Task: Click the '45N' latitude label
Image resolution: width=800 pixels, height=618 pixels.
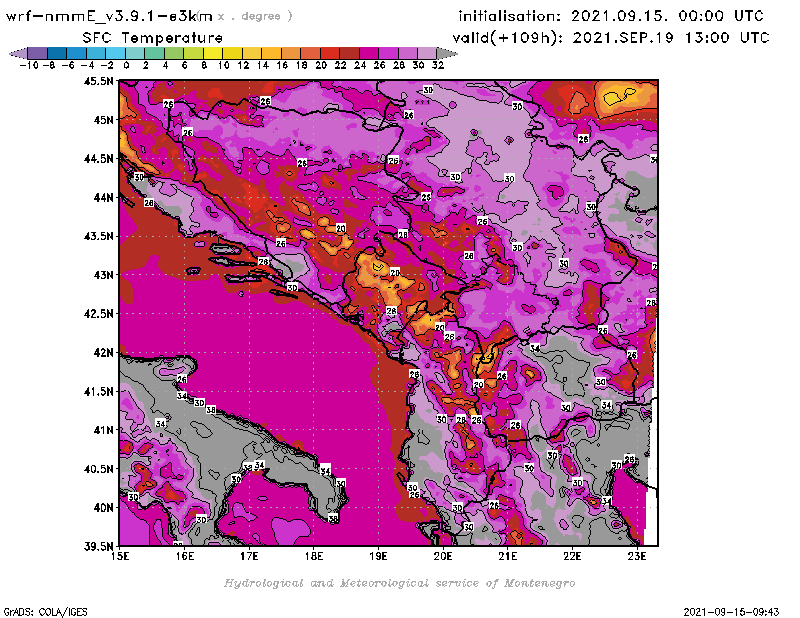Action: click(x=103, y=120)
